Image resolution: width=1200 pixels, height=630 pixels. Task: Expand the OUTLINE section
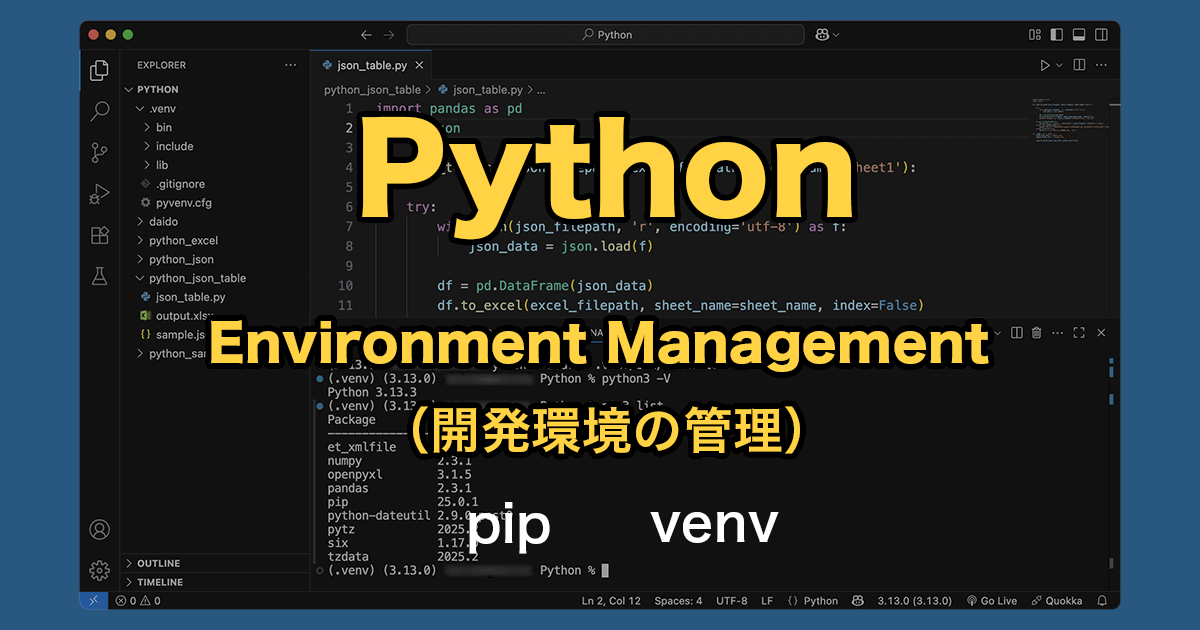click(214, 563)
